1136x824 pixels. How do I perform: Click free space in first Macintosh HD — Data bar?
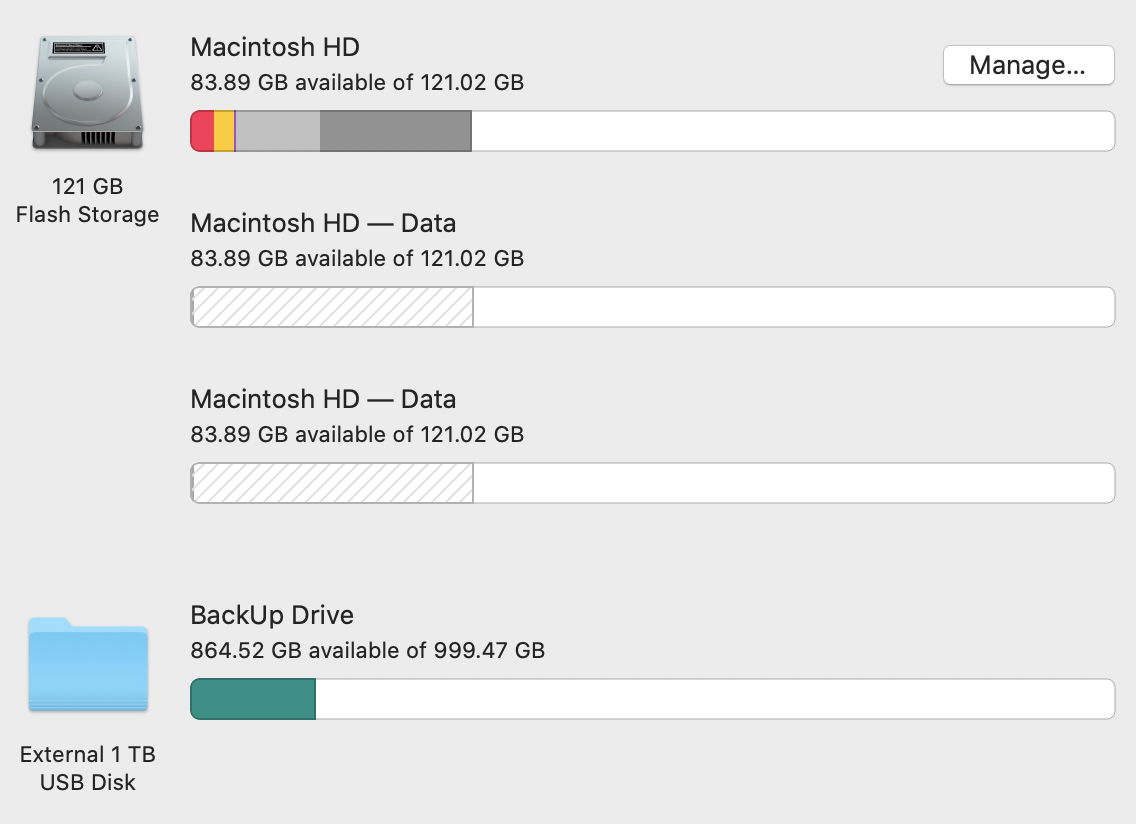(x=793, y=307)
